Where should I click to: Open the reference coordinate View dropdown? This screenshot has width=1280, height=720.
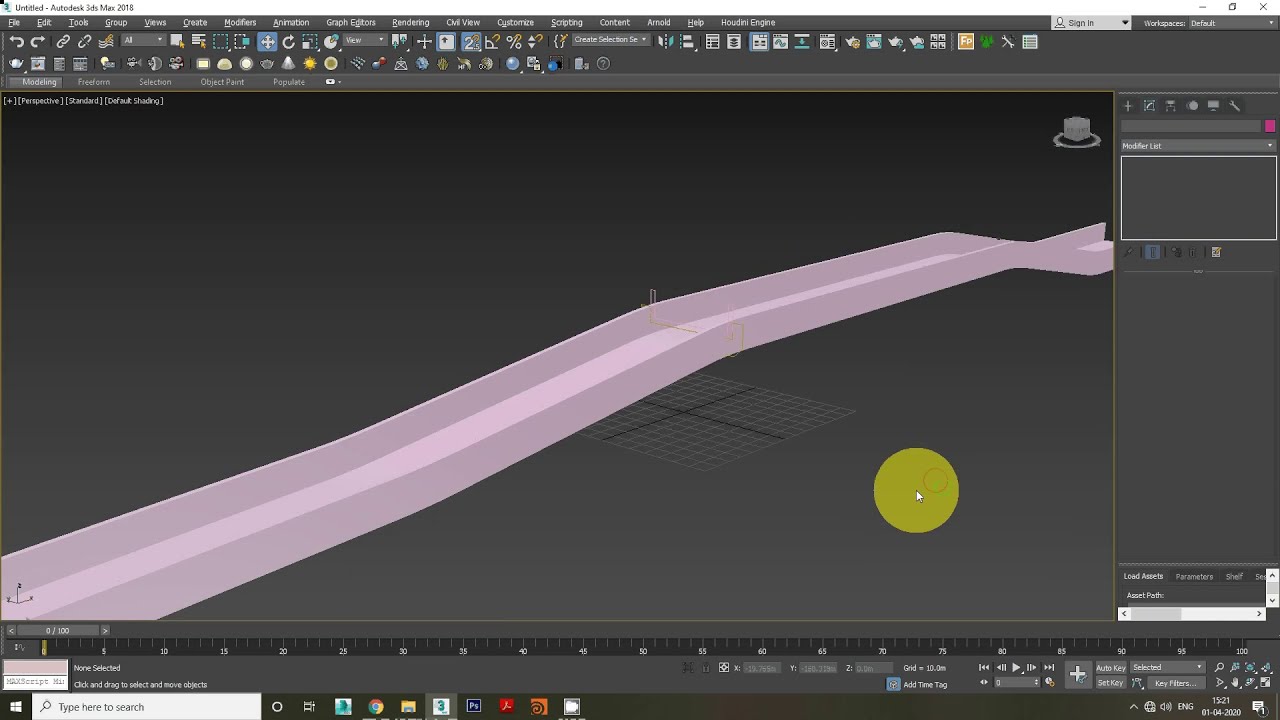click(364, 41)
